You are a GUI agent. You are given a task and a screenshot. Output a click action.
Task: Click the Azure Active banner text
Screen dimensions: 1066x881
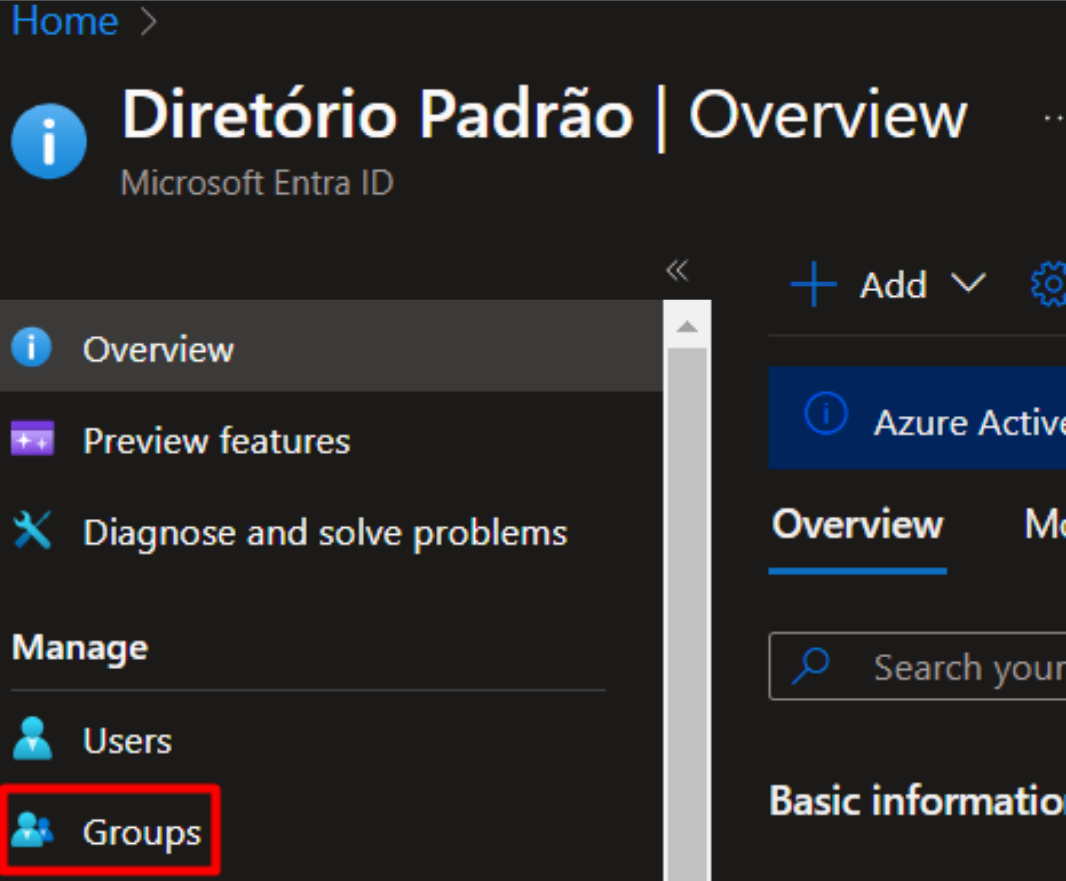pyautogui.click(x=969, y=423)
